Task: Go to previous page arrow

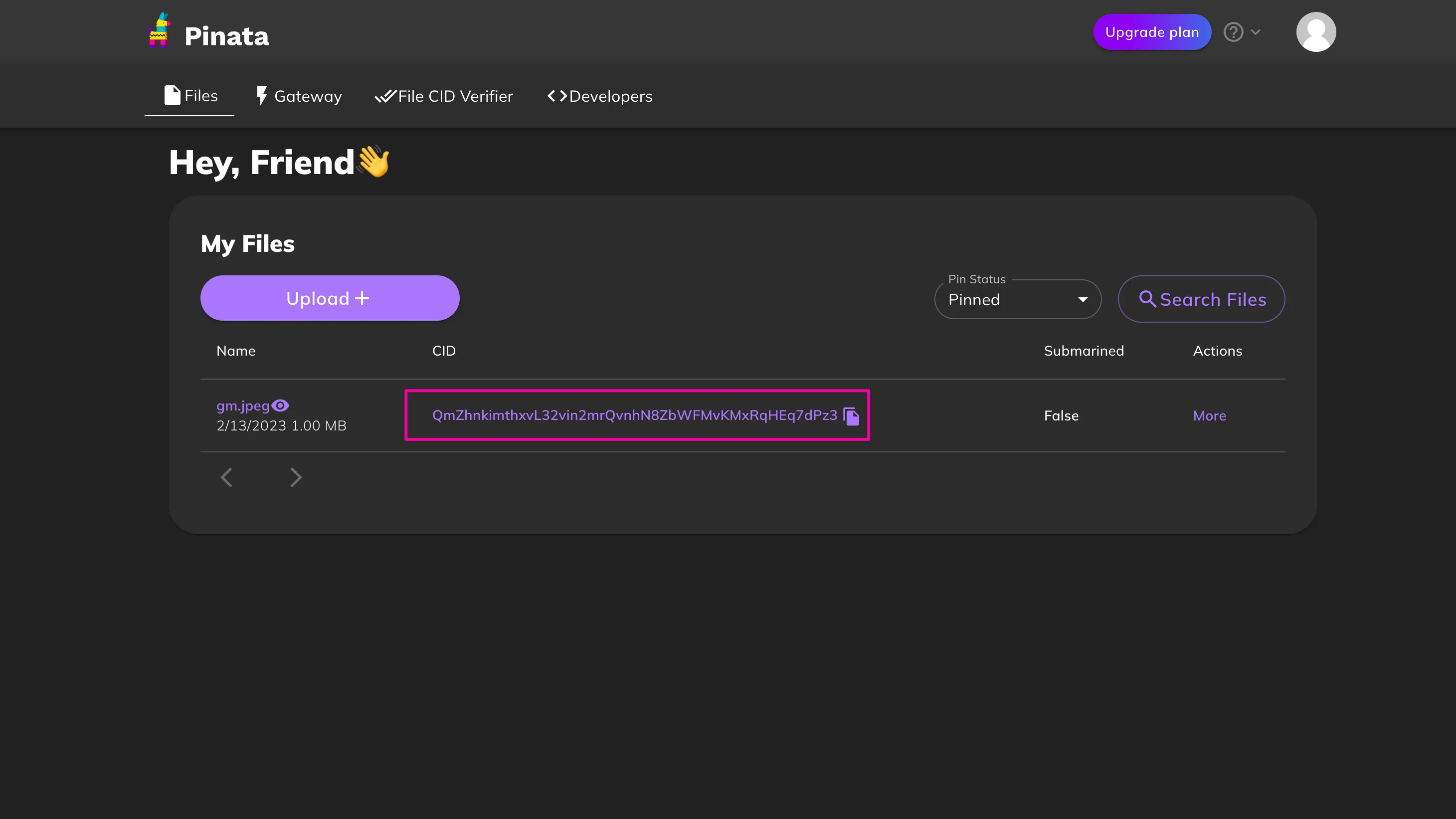Action: [227, 478]
